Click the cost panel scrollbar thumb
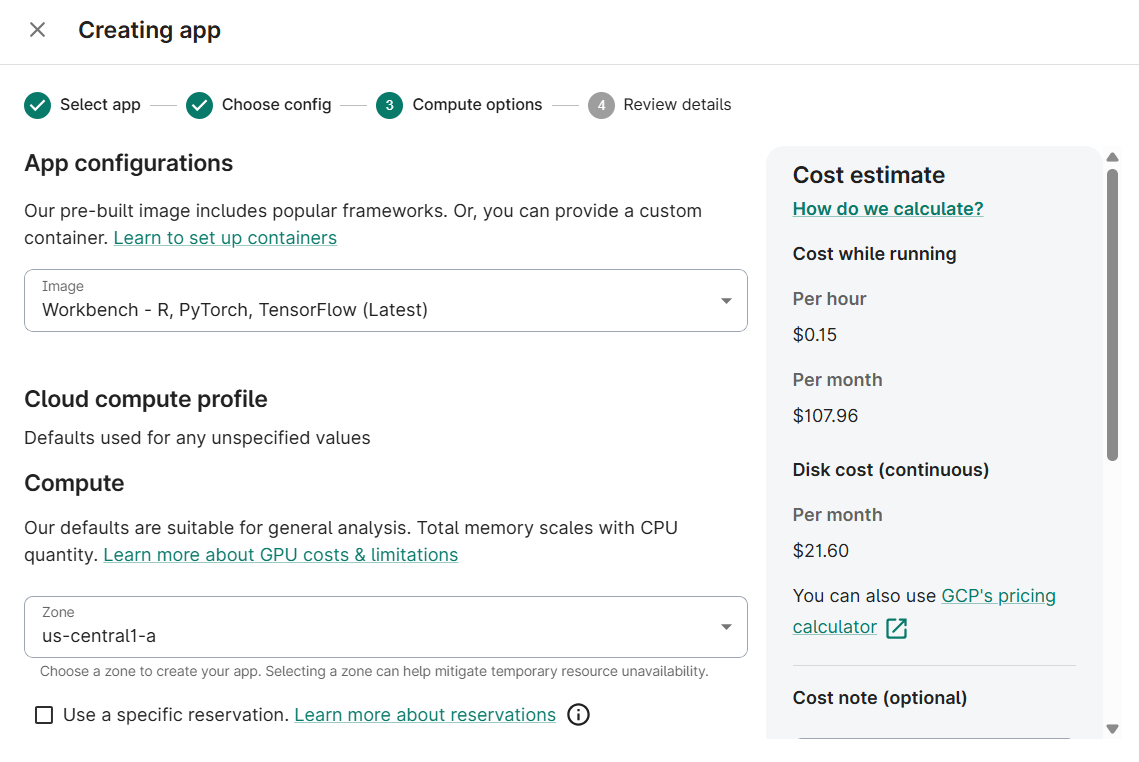 pyautogui.click(x=1112, y=315)
